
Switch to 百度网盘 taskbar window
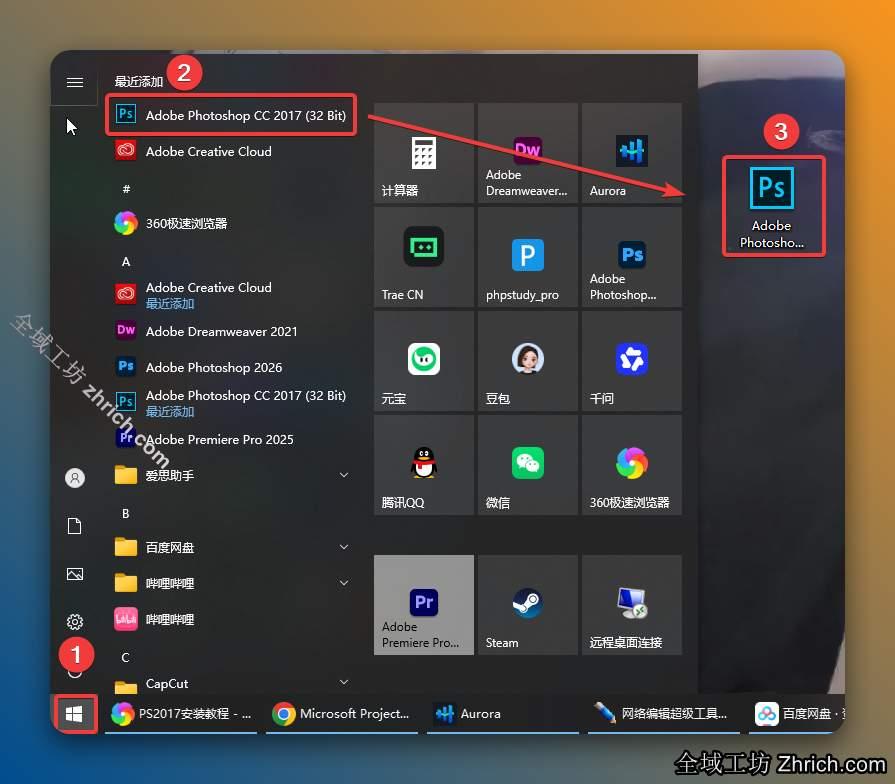coord(797,713)
